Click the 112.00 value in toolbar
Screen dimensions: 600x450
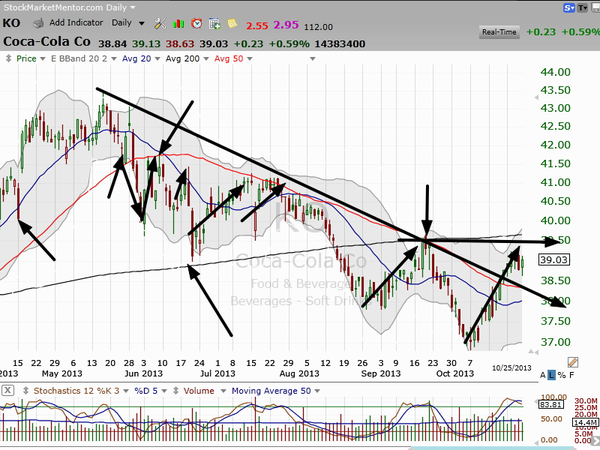click(x=318, y=27)
